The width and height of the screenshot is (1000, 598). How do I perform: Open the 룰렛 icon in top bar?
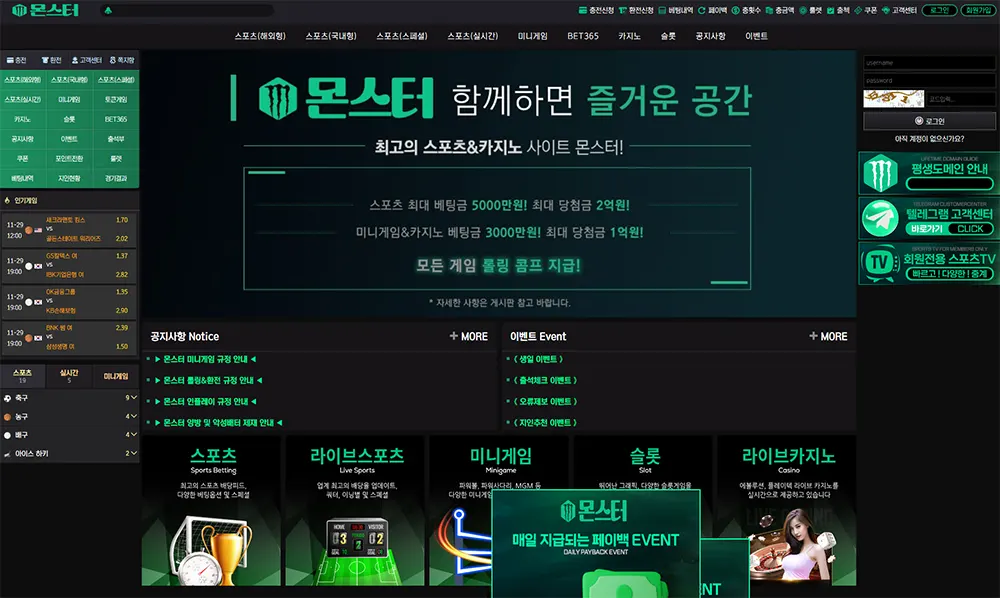803,10
